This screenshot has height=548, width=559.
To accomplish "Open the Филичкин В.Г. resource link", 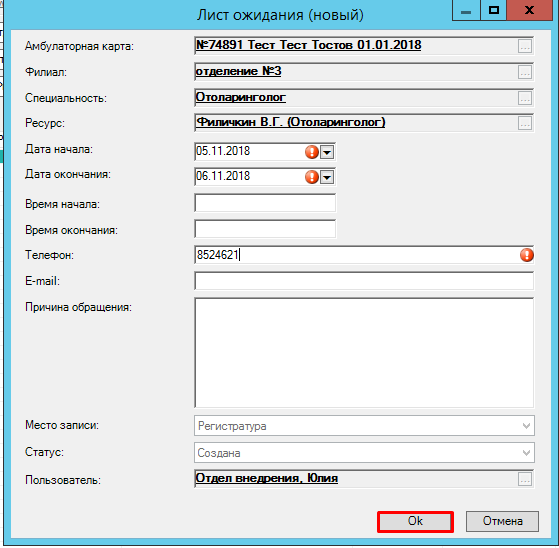I will (291, 122).
